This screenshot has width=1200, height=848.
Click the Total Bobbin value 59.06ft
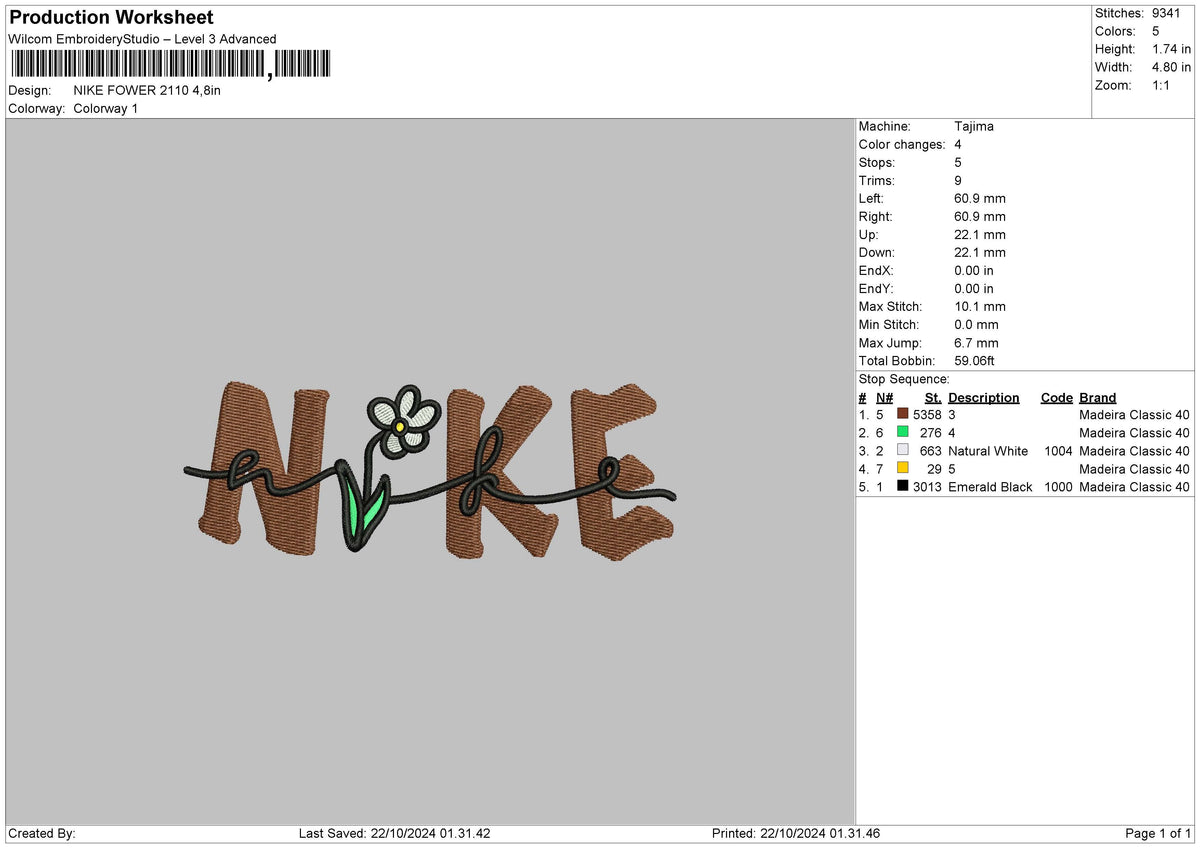click(974, 360)
